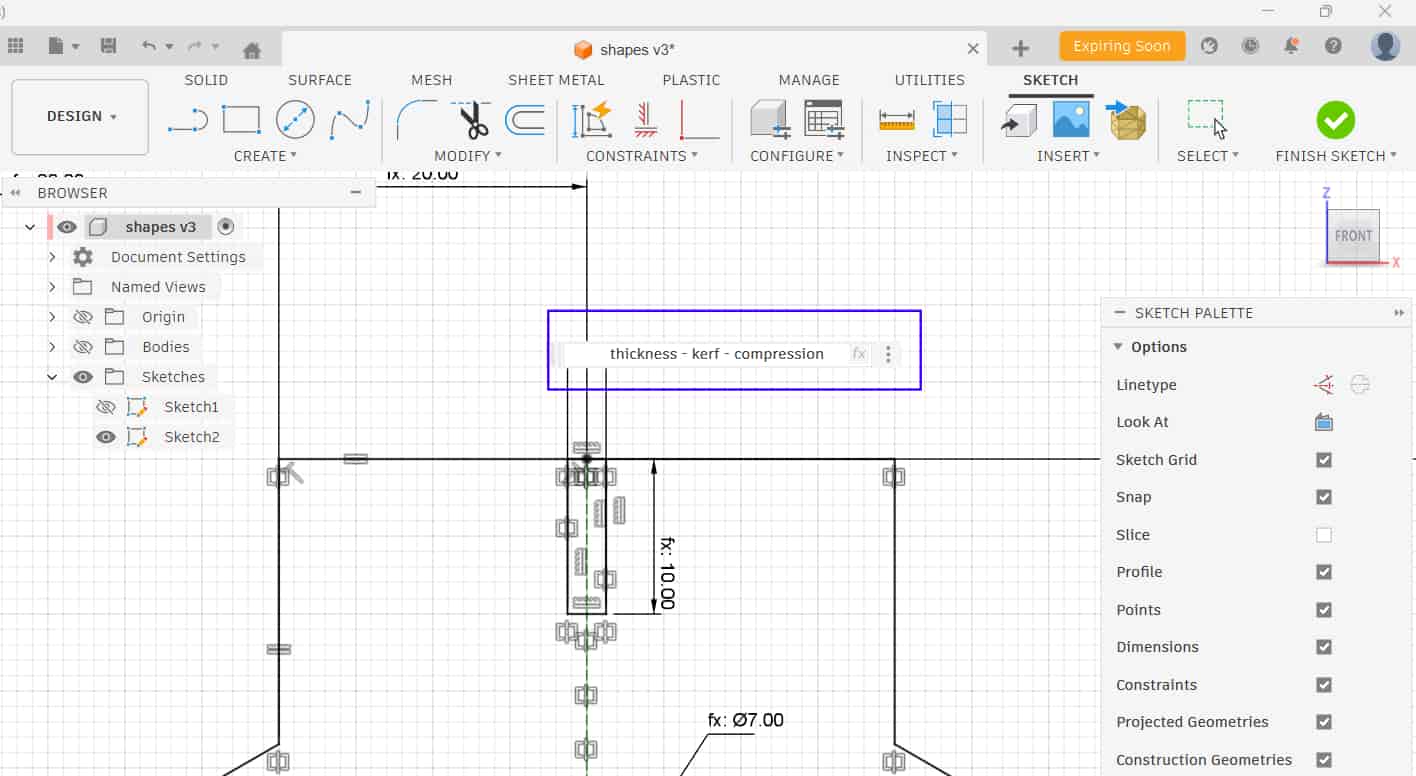Click the Insert Mesh icon
This screenshot has width=1416, height=776.
click(x=1127, y=120)
